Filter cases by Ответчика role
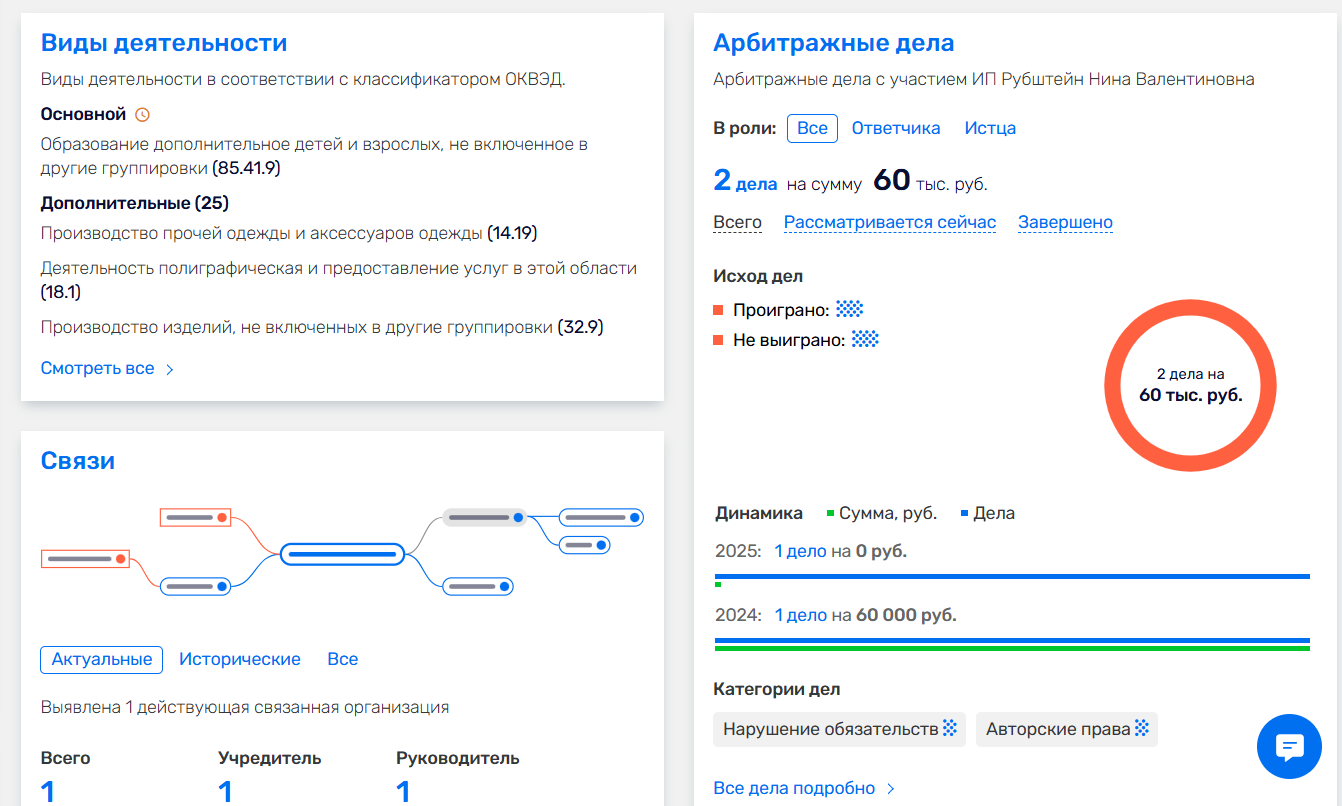1342x806 pixels. click(895, 128)
